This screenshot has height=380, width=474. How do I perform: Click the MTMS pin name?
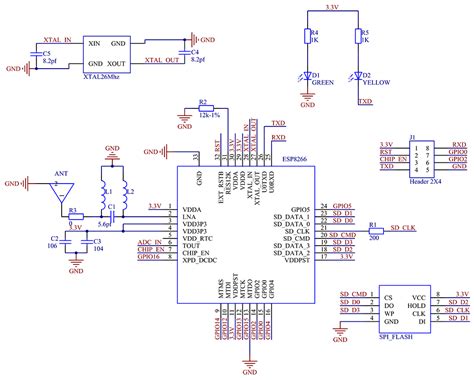click(221, 289)
